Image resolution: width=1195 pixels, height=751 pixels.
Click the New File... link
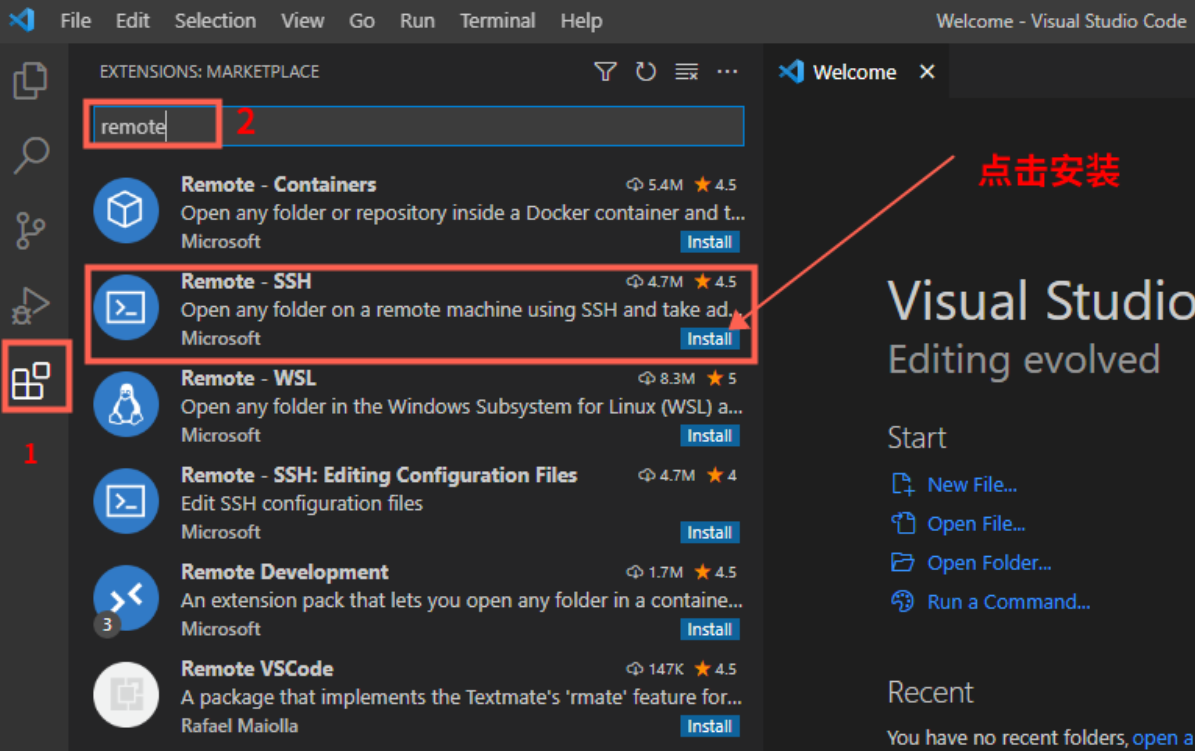point(972,484)
